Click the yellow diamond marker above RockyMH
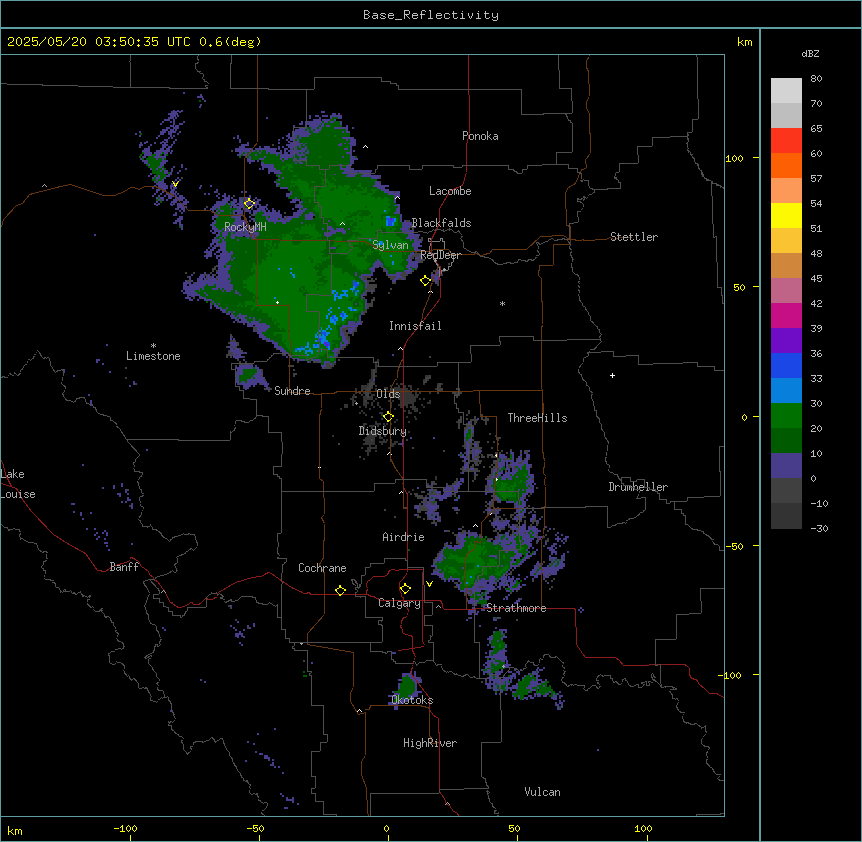This screenshot has width=862, height=842. [249, 204]
